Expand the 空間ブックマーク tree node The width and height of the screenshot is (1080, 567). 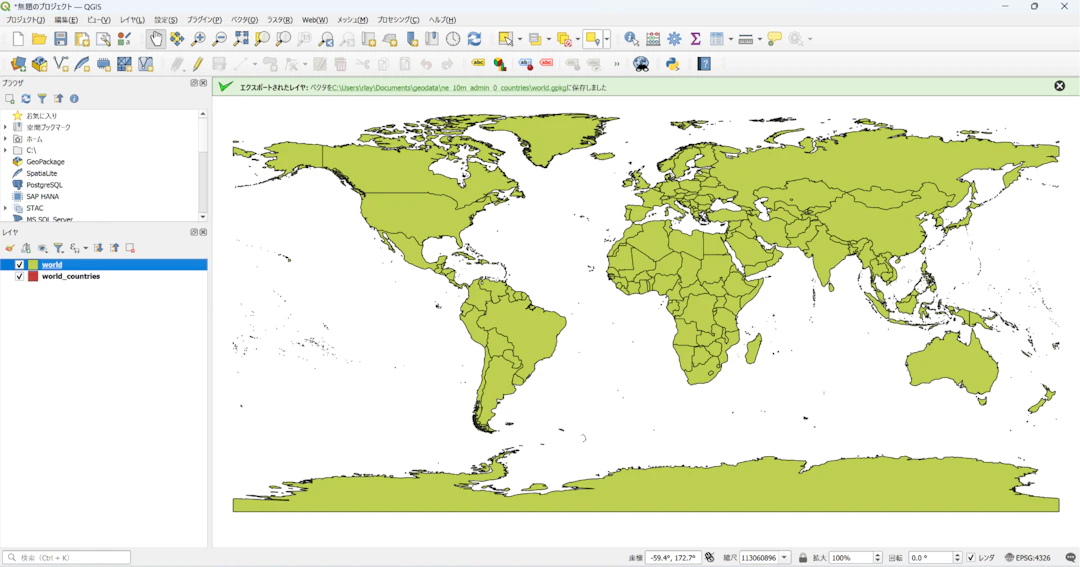(x=6, y=127)
